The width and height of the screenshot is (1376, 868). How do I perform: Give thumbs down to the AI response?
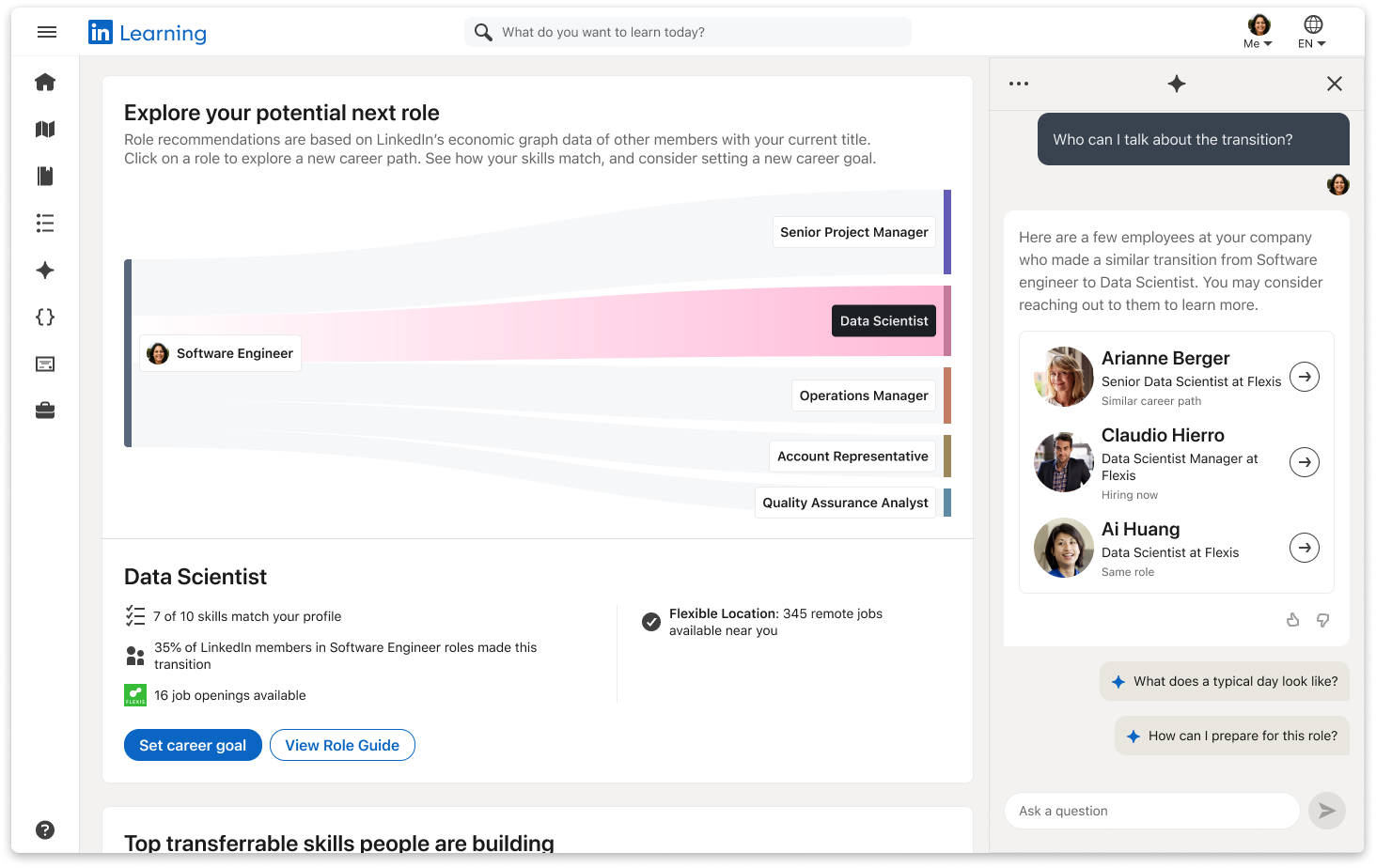point(1322,620)
